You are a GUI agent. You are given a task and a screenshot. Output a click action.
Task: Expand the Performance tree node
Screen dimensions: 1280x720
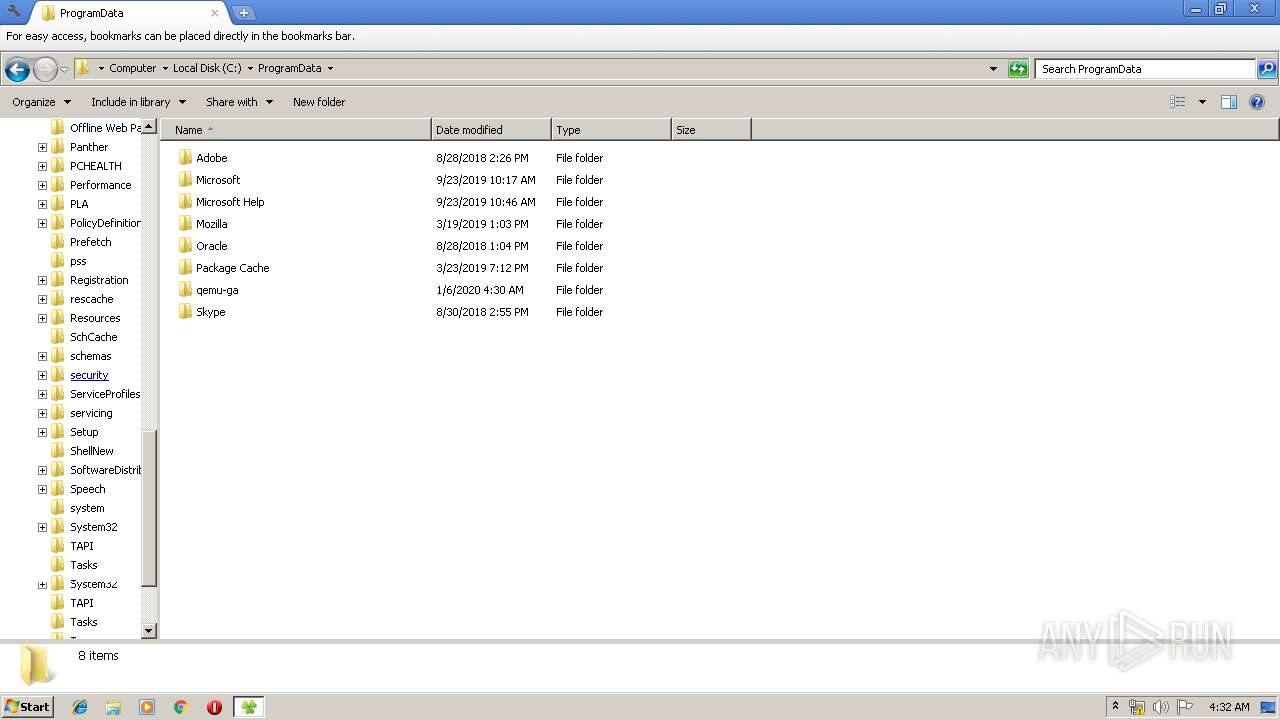coord(42,185)
